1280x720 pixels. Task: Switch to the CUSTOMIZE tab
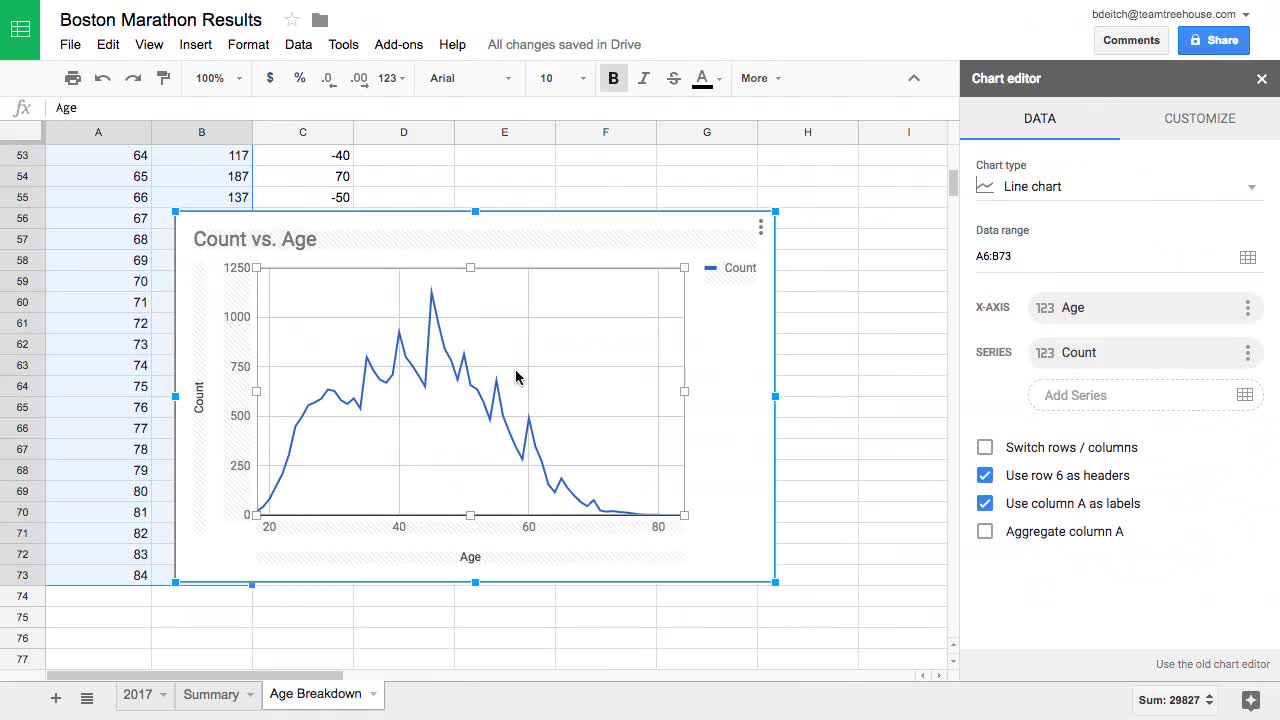coord(1199,118)
